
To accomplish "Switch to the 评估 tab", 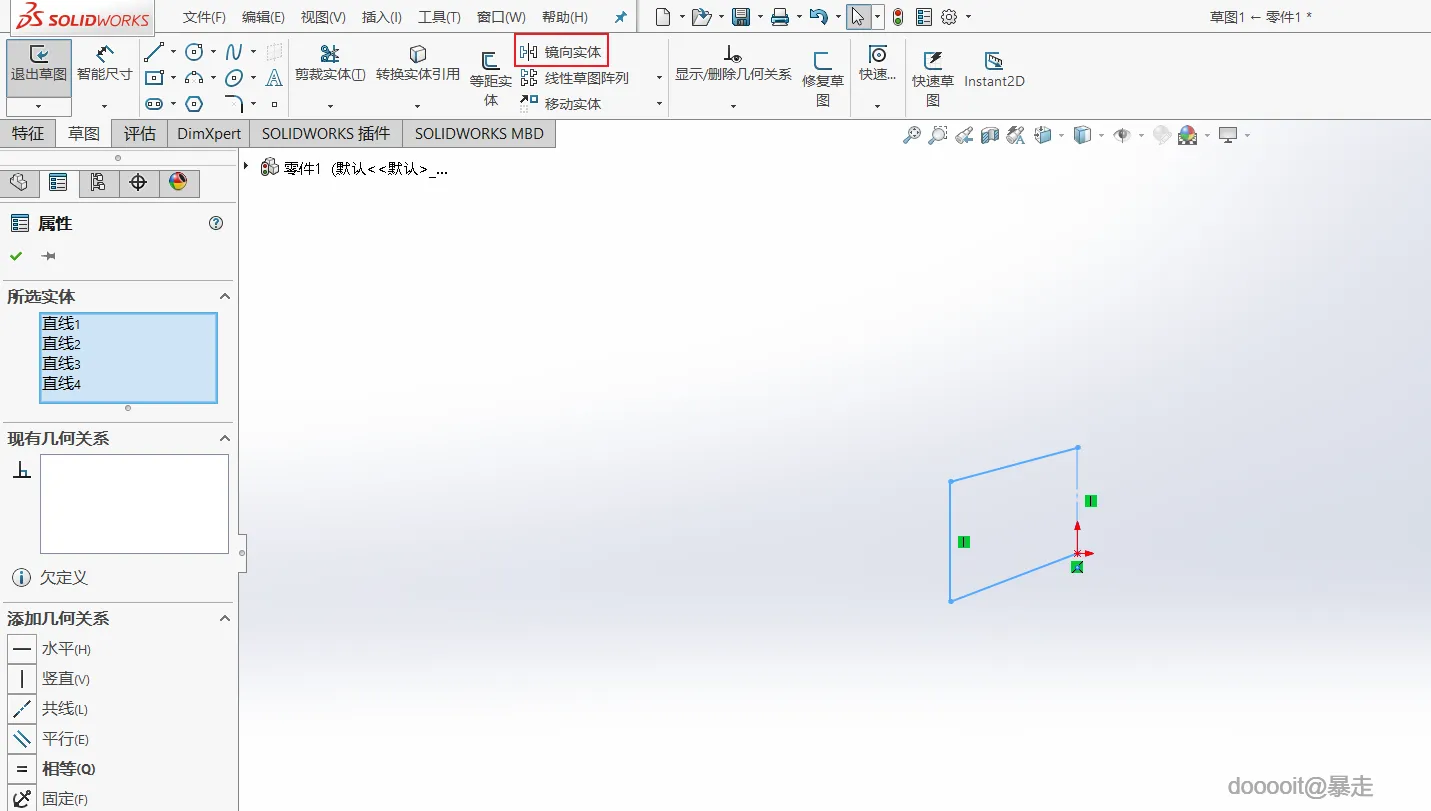I will (x=140, y=133).
